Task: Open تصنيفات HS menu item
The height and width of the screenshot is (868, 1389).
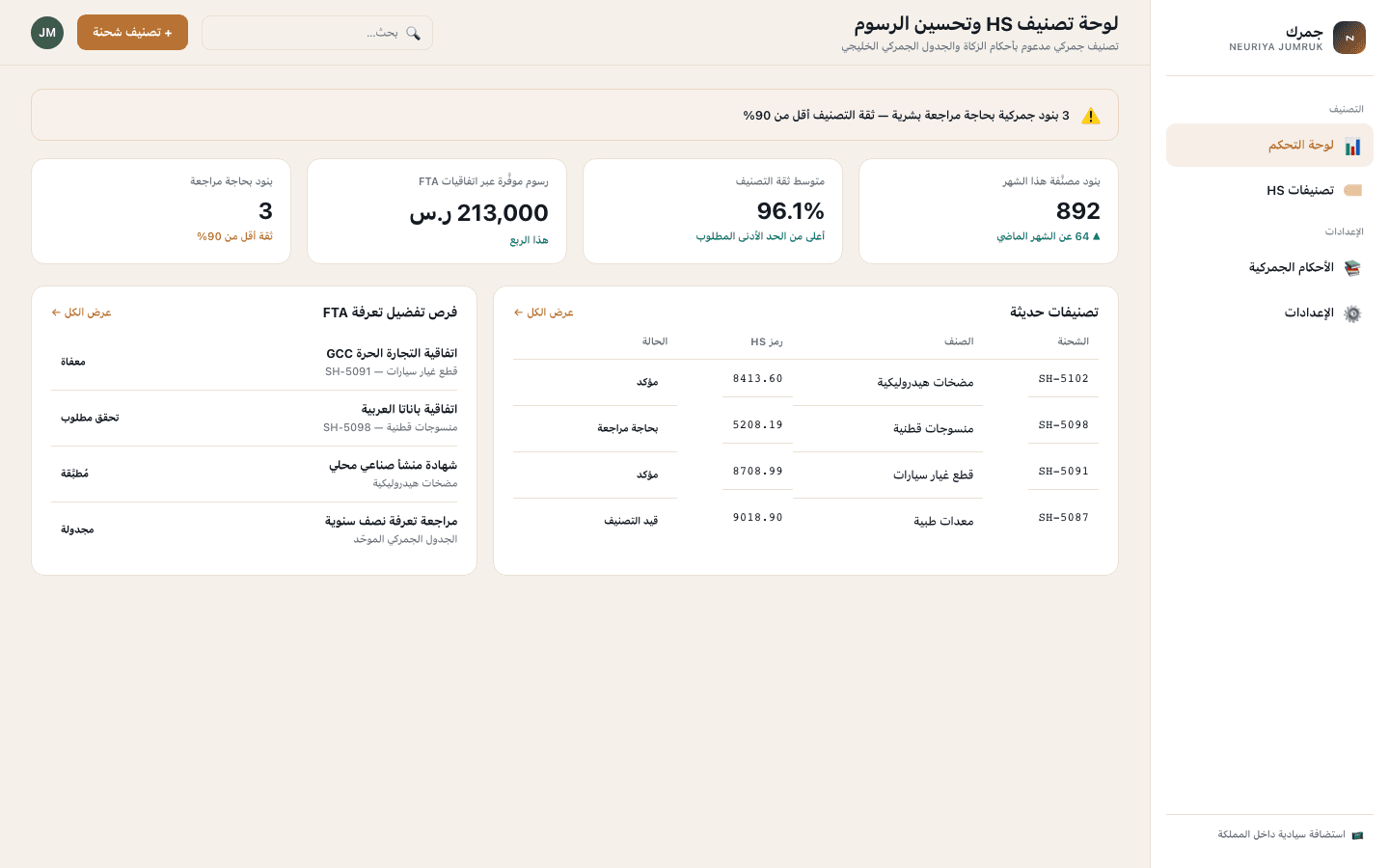Action: pos(1269,191)
